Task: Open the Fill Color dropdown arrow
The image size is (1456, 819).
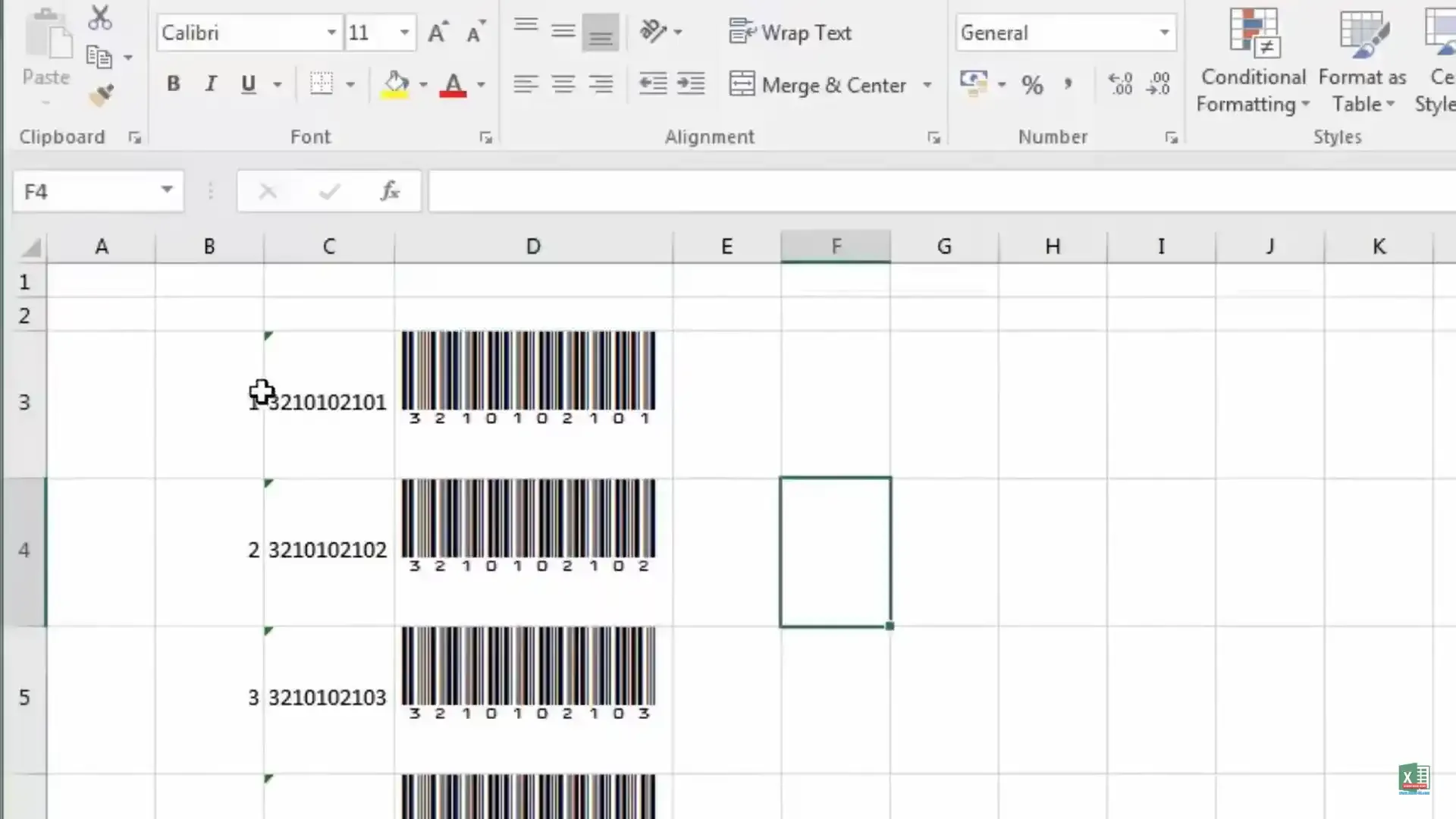Action: tap(423, 84)
